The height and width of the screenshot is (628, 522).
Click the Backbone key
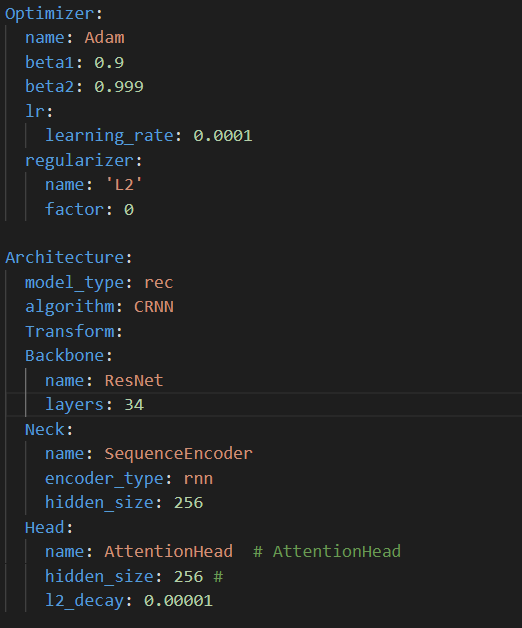pyautogui.click(x=64, y=356)
